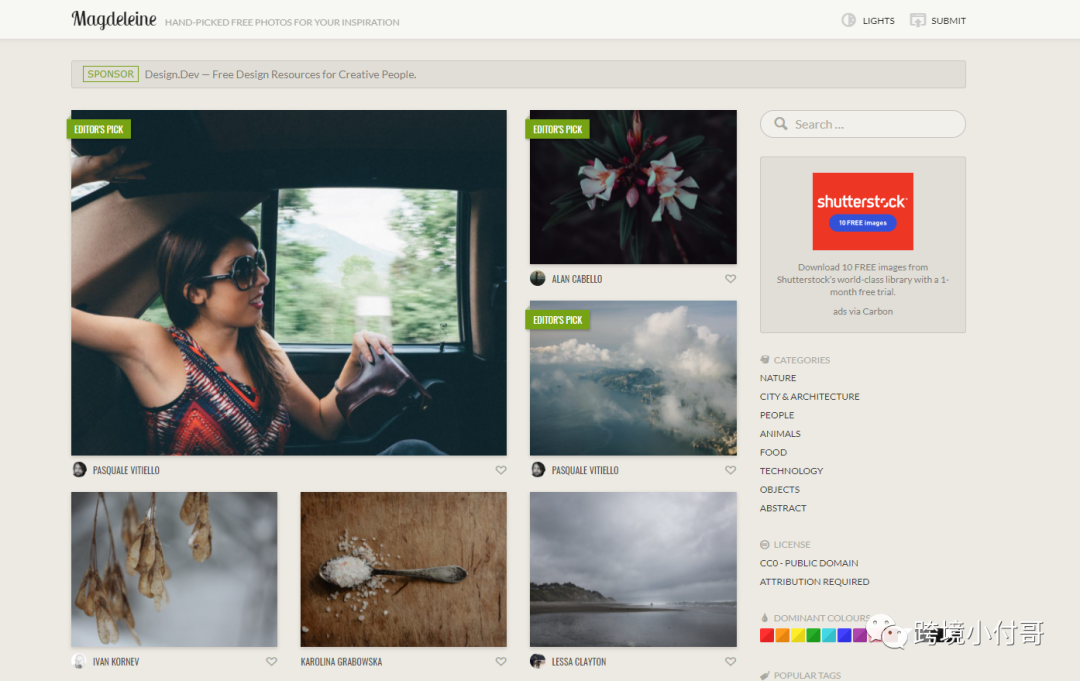Open the aerial clouds coast photo thumbnail
Viewport: 1080px width, 681px height.
pyautogui.click(x=633, y=378)
